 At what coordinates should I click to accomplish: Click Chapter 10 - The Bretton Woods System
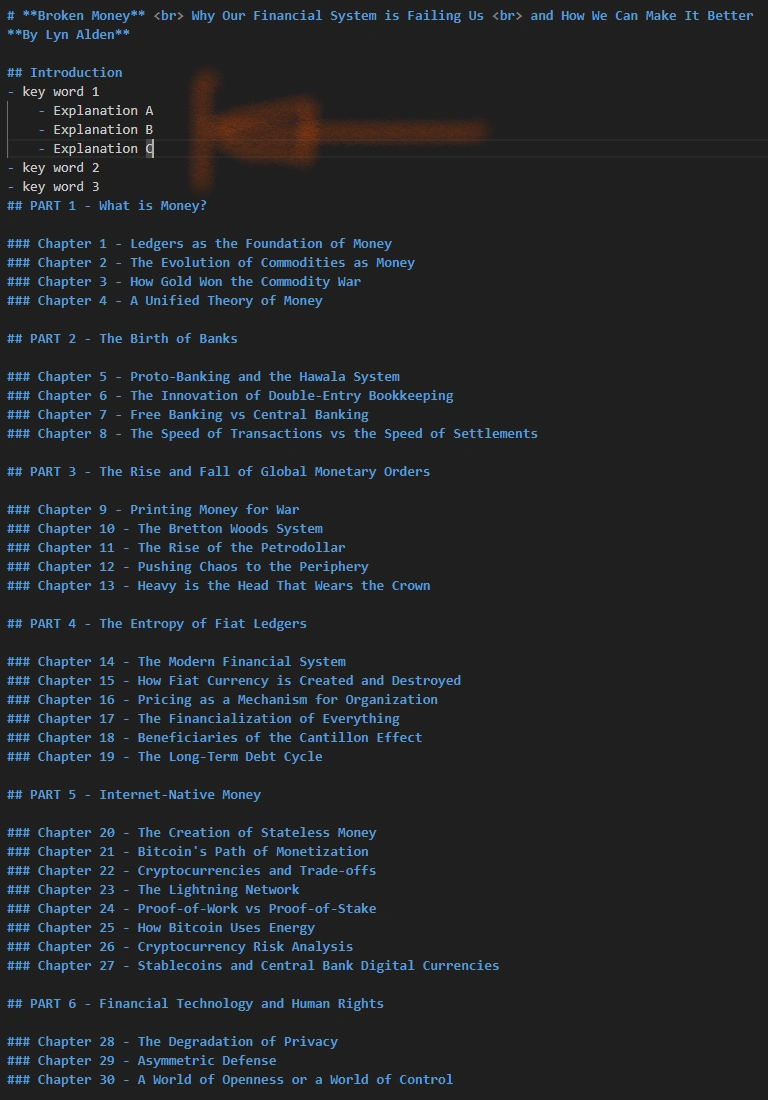pos(165,528)
